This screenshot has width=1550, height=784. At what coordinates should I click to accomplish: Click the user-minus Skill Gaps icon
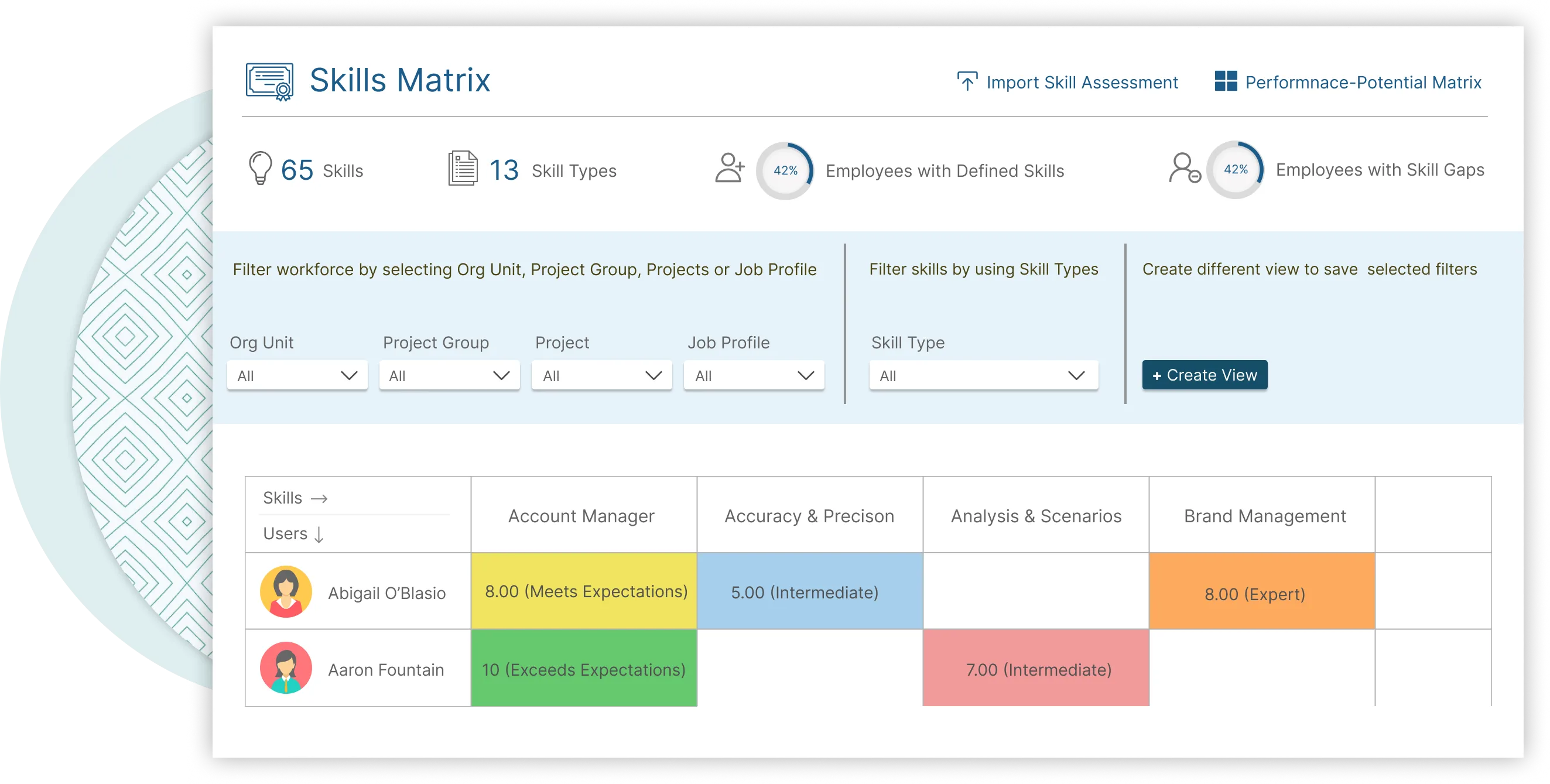tap(1184, 168)
